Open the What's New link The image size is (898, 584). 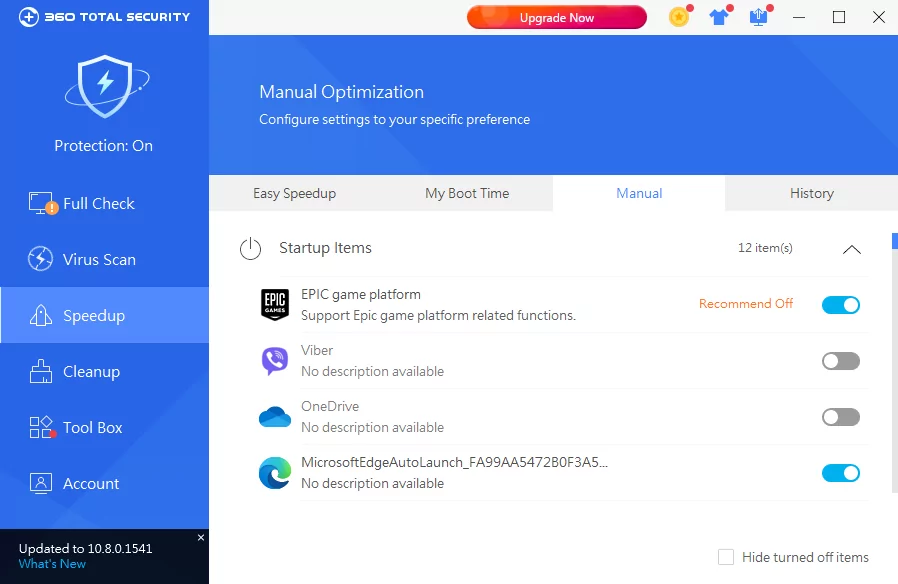(x=52, y=564)
